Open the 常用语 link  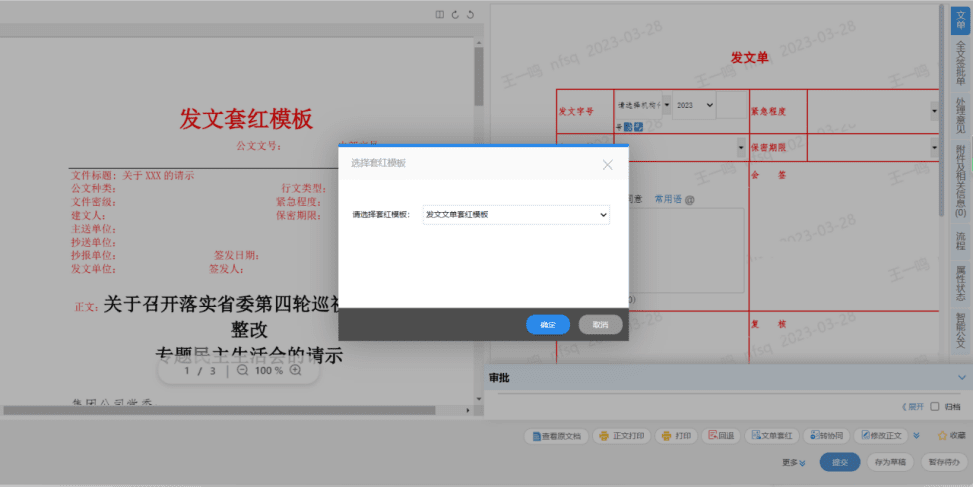pos(668,199)
